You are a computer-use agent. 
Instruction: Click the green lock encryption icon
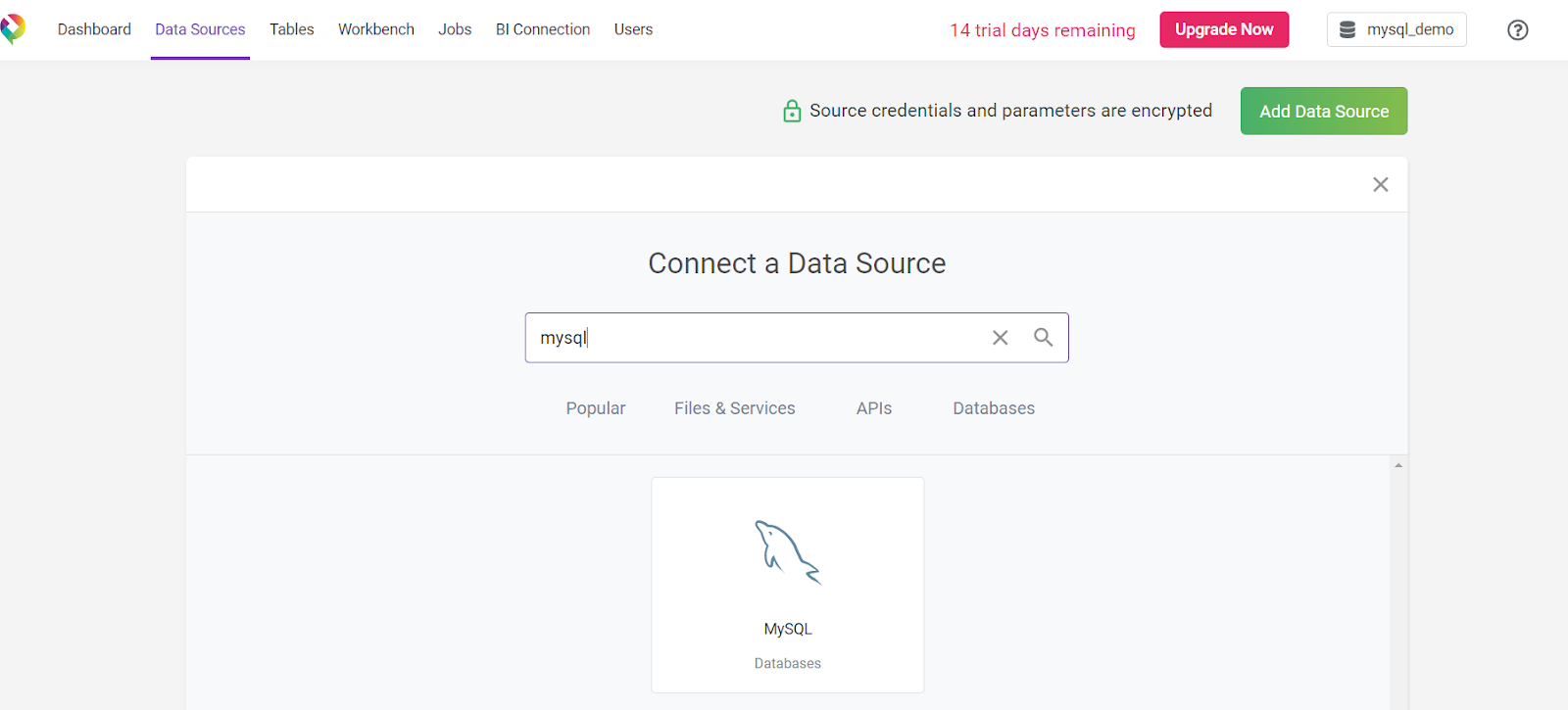pyautogui.click(x=792, y=112)
